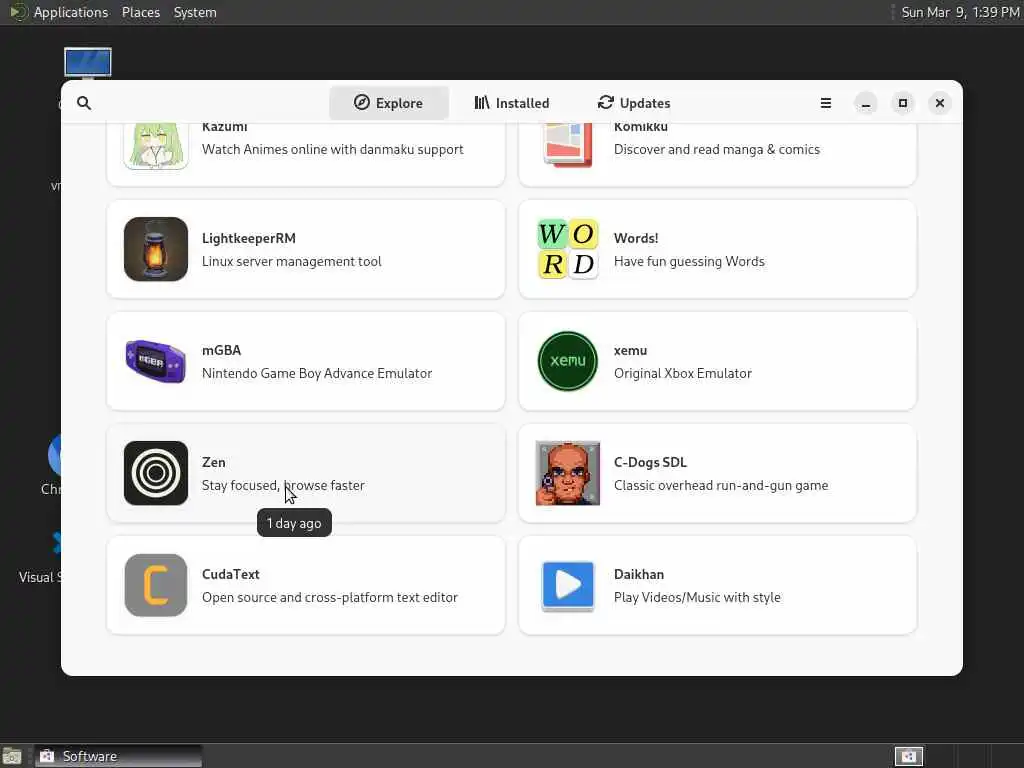Select the 'Have fun guessing Words' description
1024x768 pixels.
point(689,261)
